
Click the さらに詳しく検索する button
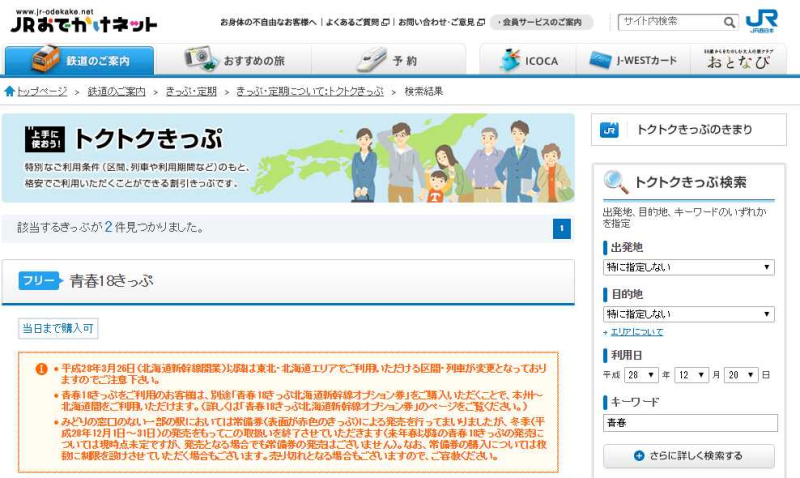click(x=689, y=456)
